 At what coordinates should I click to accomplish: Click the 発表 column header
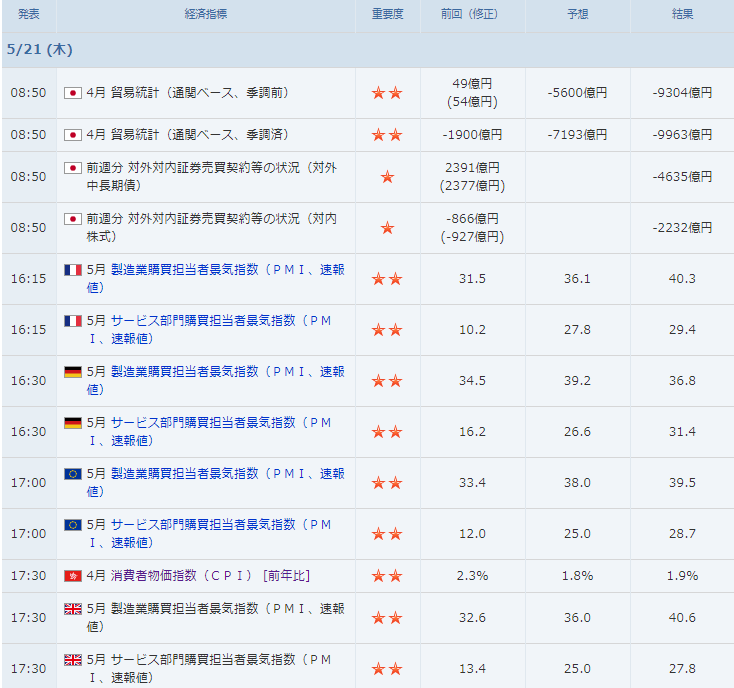[x=29, y=14]
